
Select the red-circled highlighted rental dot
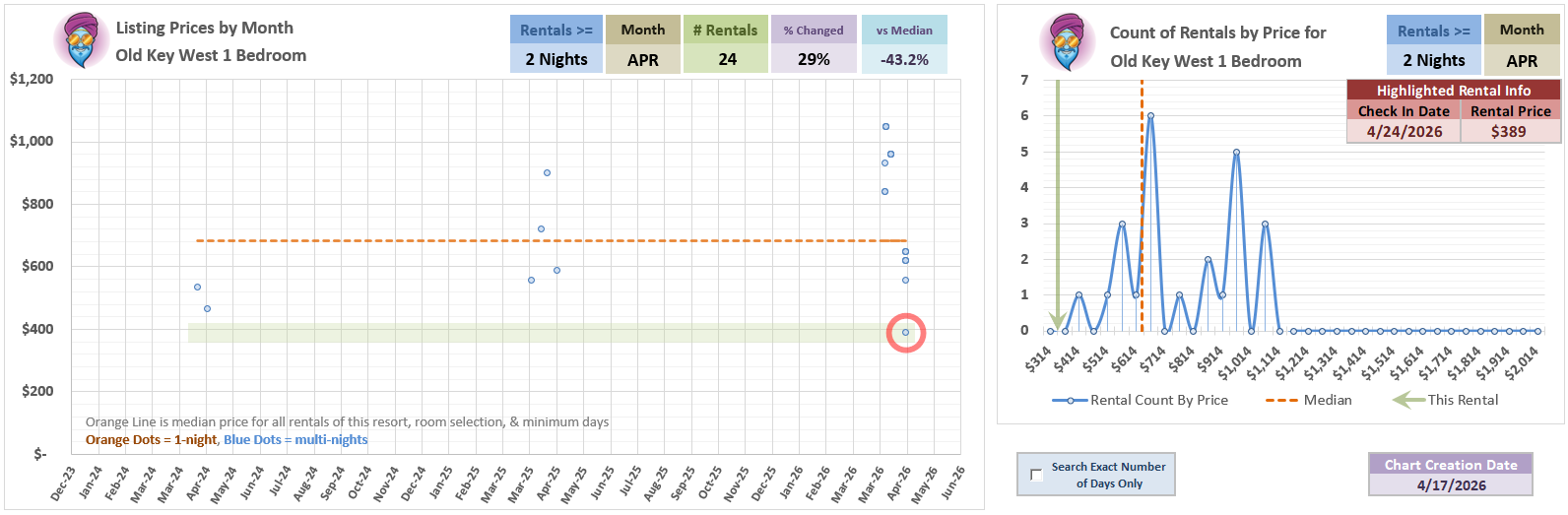pos(906,333)
